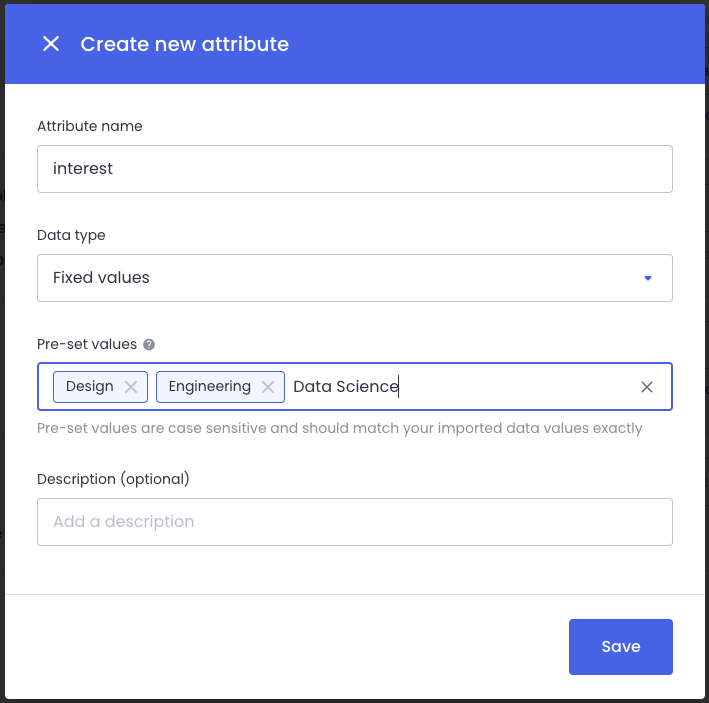Remove the Engineering pre-set value chip

268,387
